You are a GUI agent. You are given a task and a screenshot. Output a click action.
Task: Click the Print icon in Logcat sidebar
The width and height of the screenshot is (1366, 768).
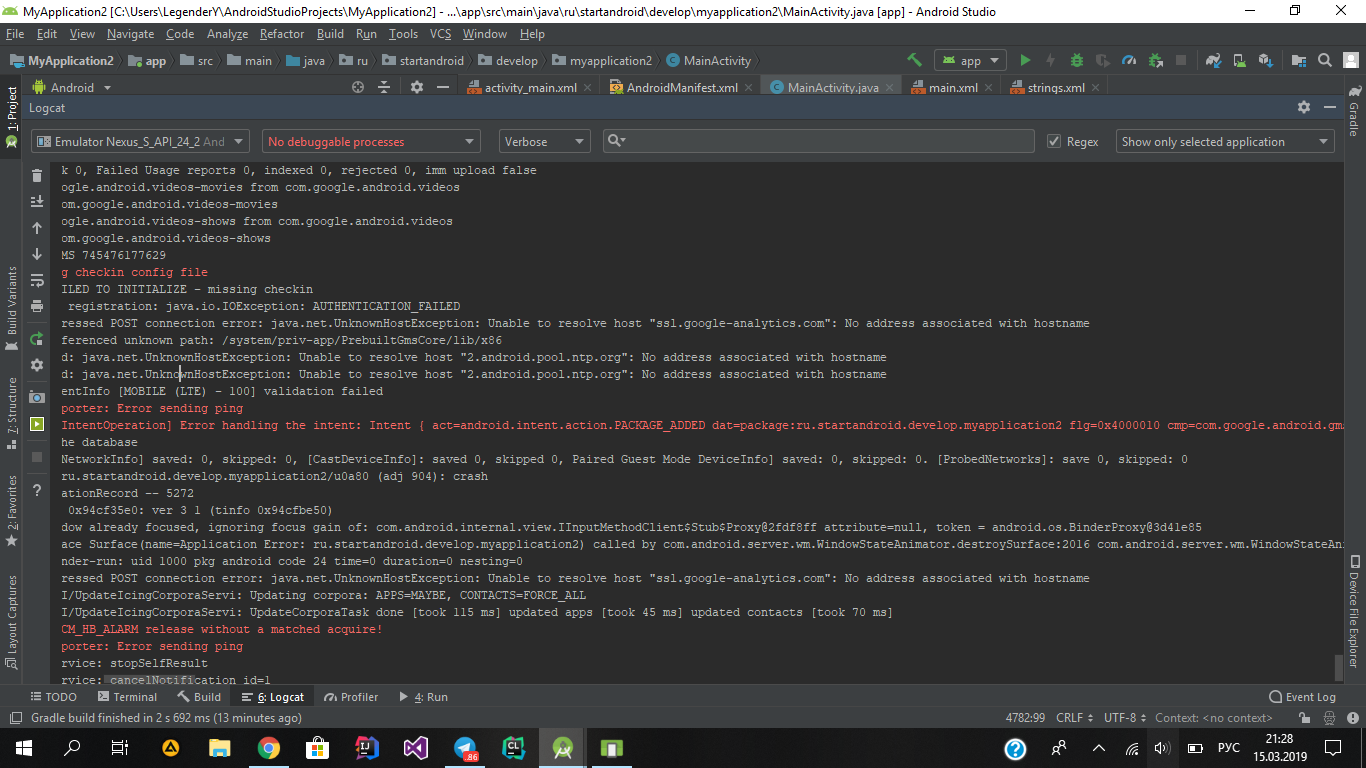[37, 306]
